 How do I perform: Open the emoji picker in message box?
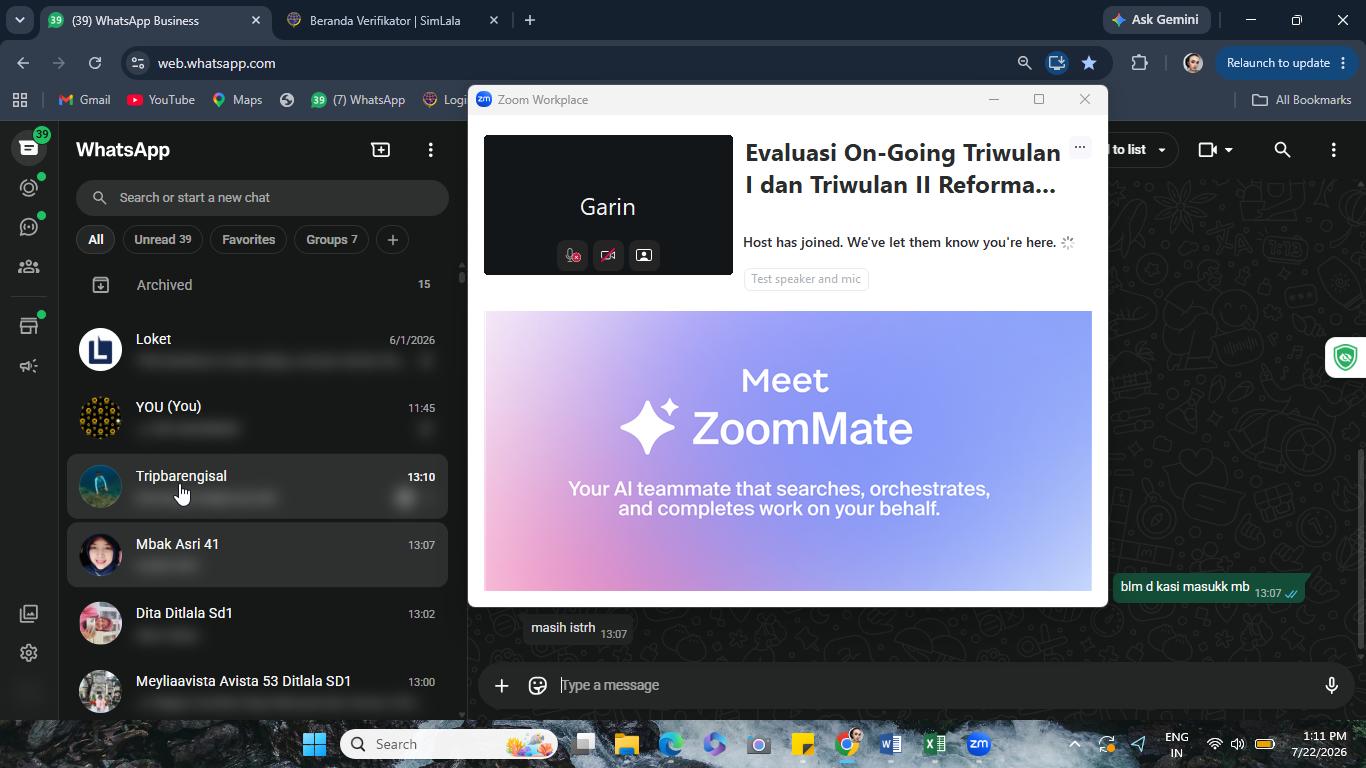click(x=538, y=685)
